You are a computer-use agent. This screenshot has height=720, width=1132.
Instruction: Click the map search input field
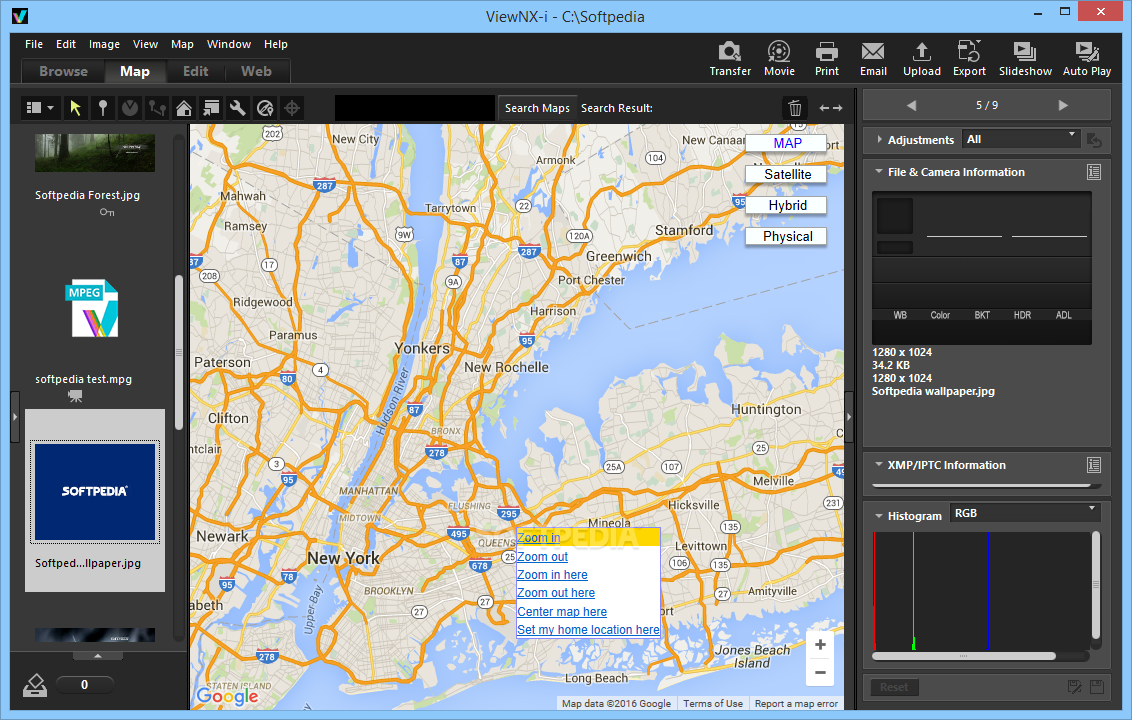pos(415,108)
